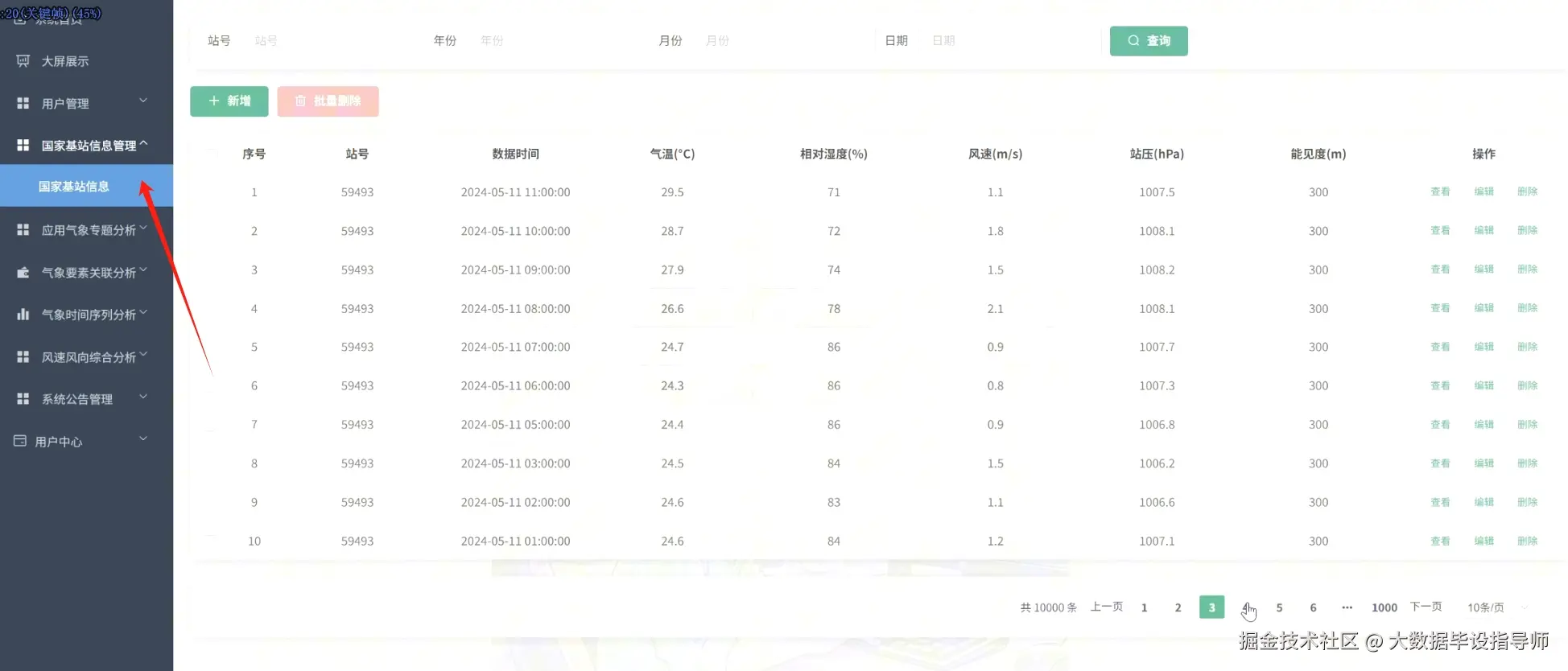This screenshot has height=671, width=1568.
Task: Click 编辑 for the 02:00:00 row
Action: (1483, 502)
